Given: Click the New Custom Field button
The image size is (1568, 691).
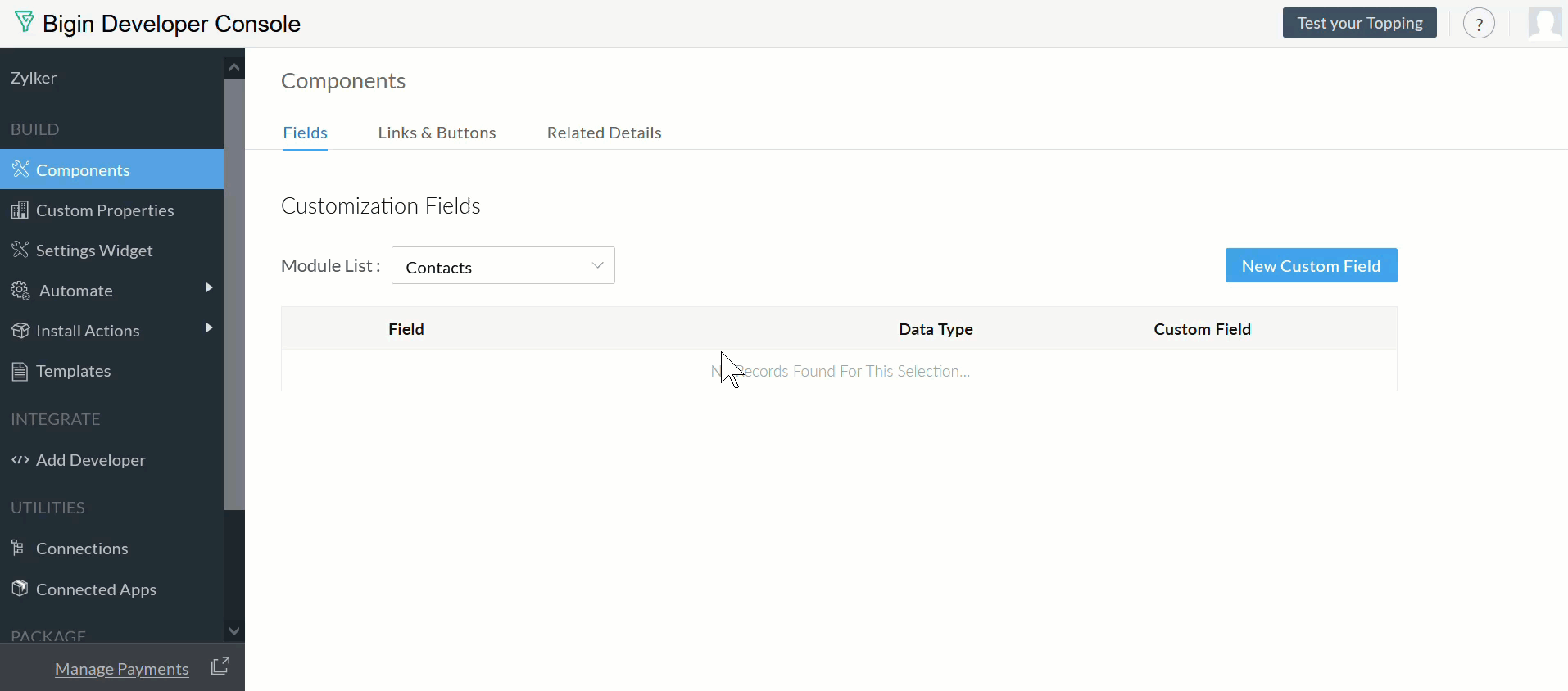Looking at the screenshot, I should 1311,265.
